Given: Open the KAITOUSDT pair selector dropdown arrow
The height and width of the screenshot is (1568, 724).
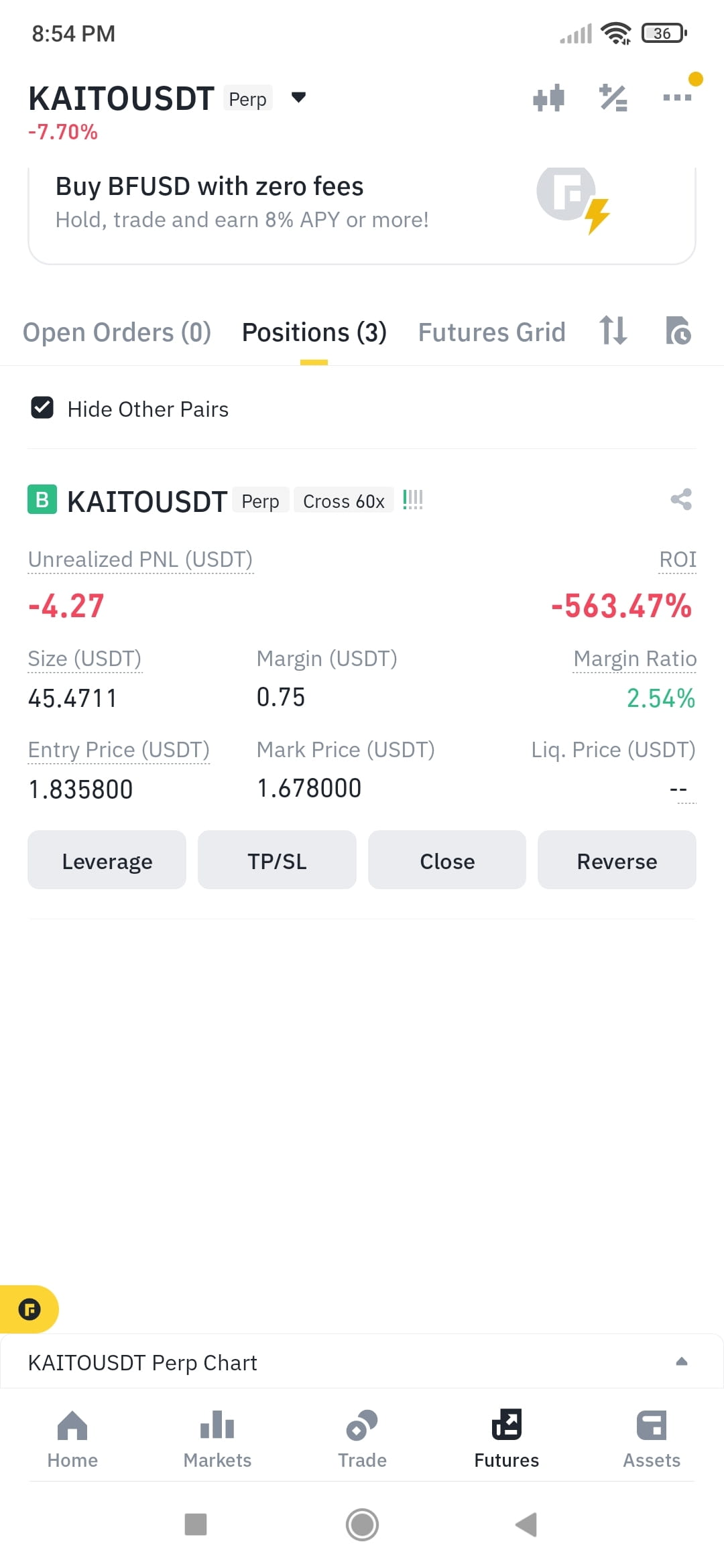Looking at the screenshot, I should coord(299,98).
